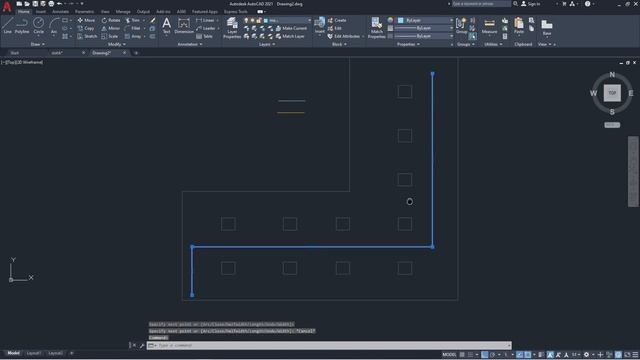
Task: Click Make Current layer button
Action: pos(291,28)
